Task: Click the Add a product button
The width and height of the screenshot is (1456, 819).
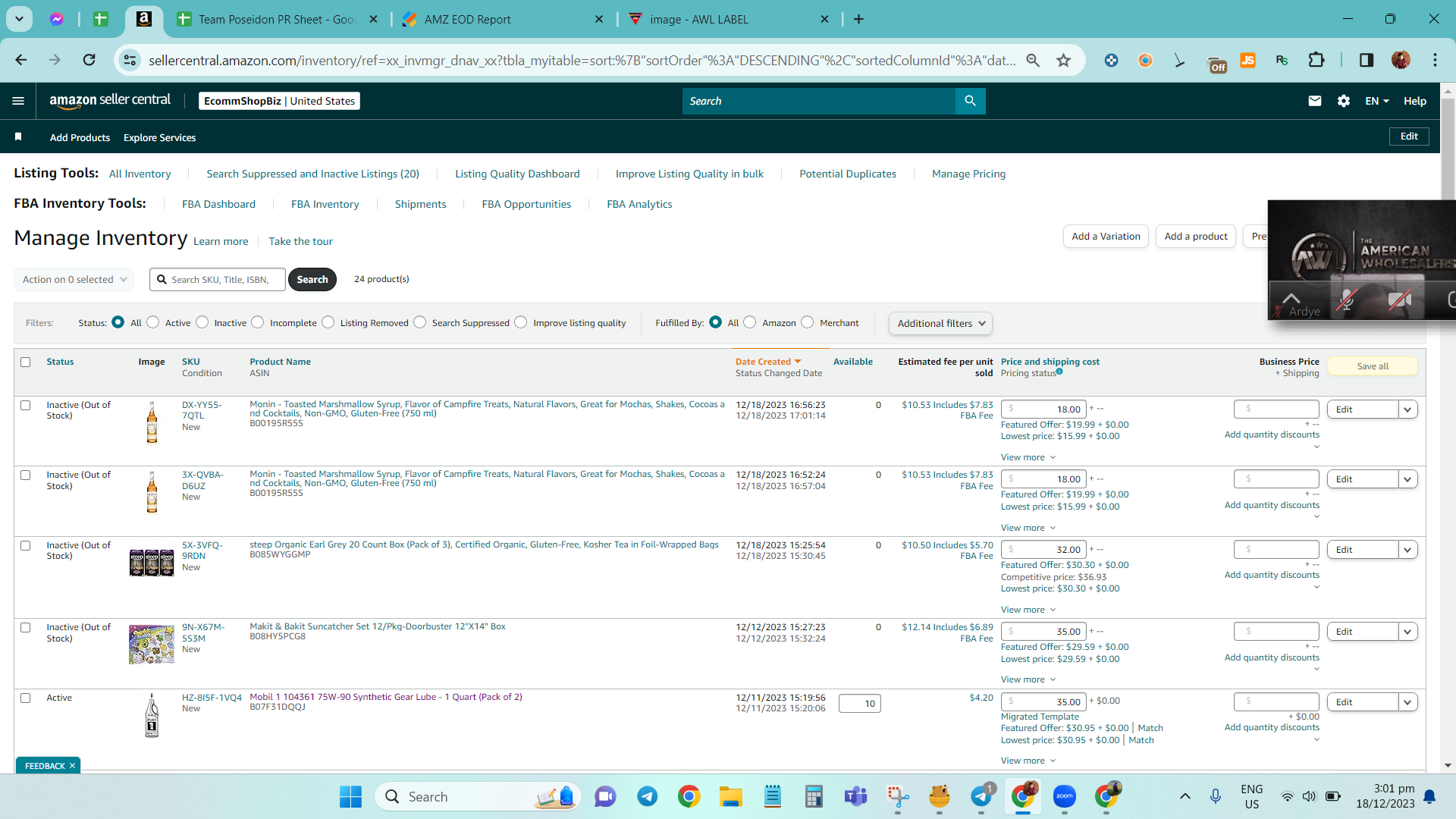Action: coord(1195,237)
